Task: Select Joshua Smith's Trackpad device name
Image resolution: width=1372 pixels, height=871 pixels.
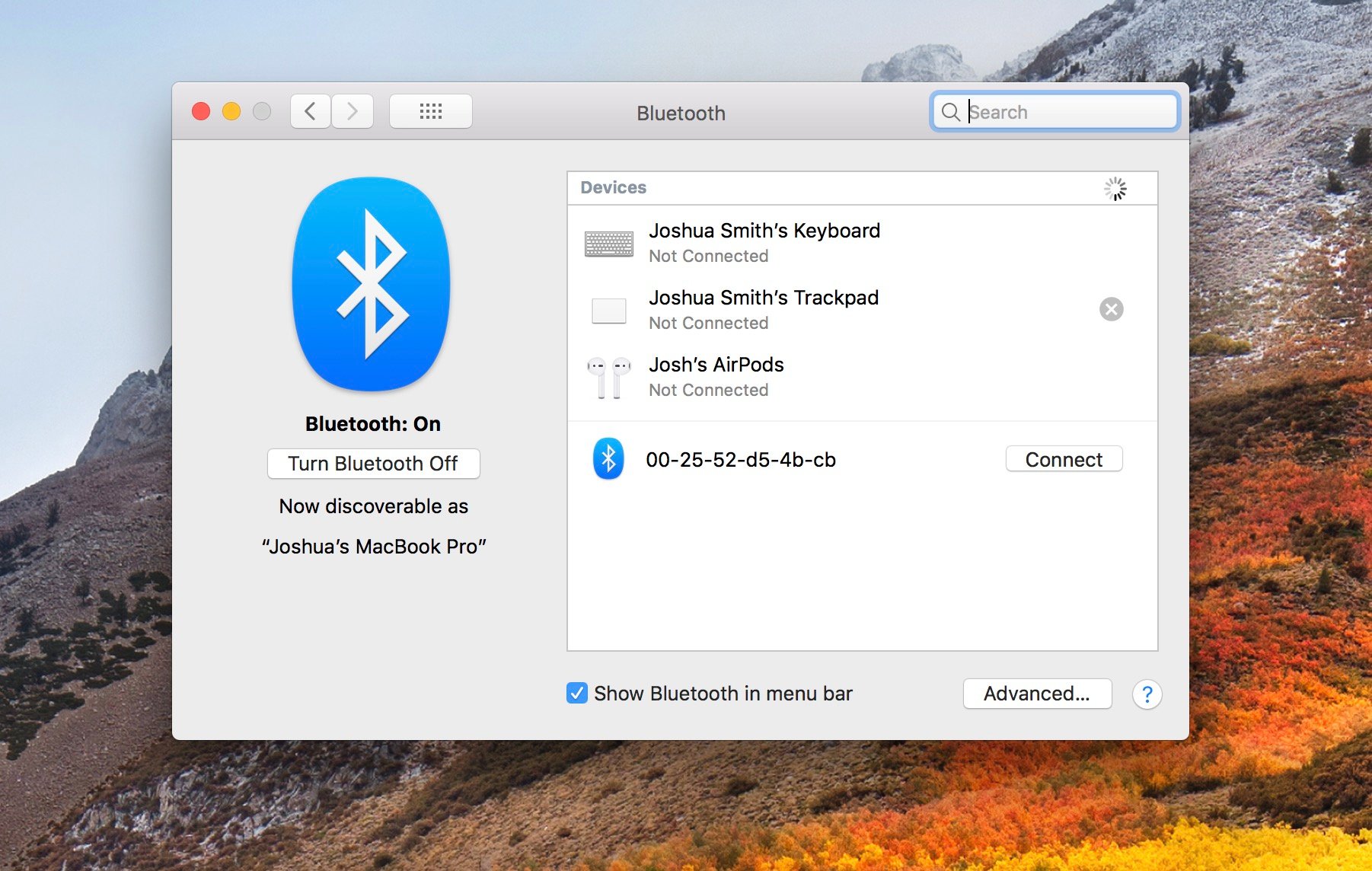Action: pos(764,298)
